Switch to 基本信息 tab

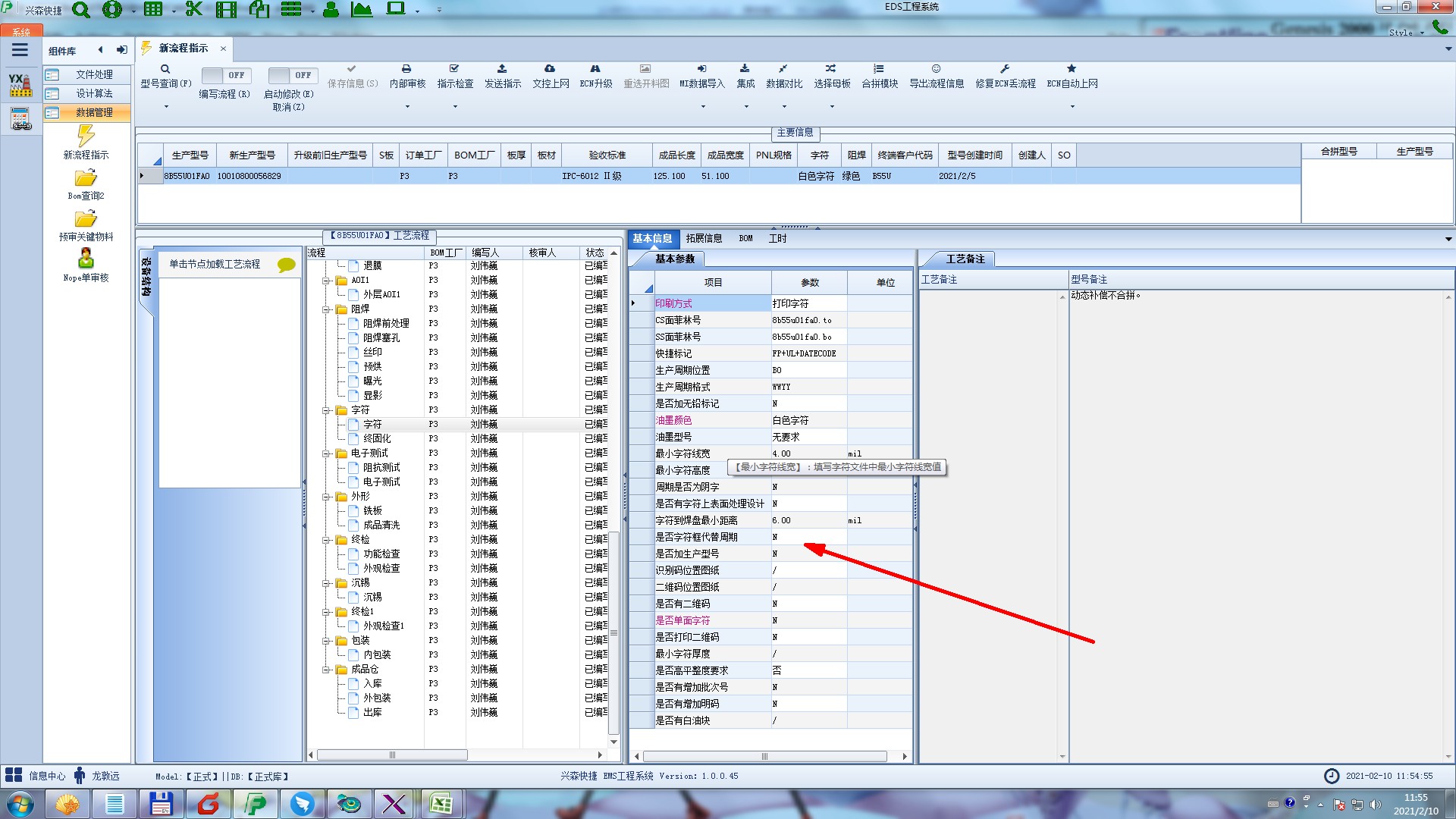point(652,238)
